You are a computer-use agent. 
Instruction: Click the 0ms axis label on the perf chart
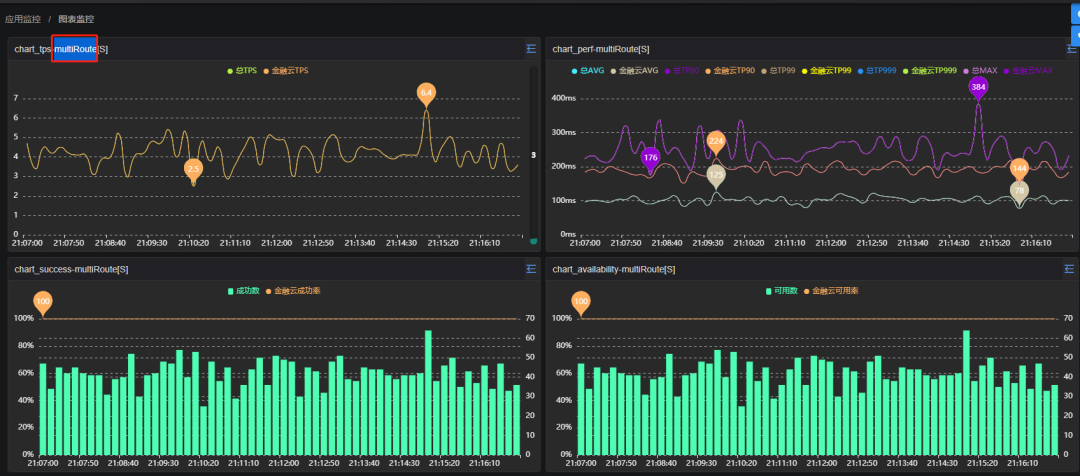[568, 234]
